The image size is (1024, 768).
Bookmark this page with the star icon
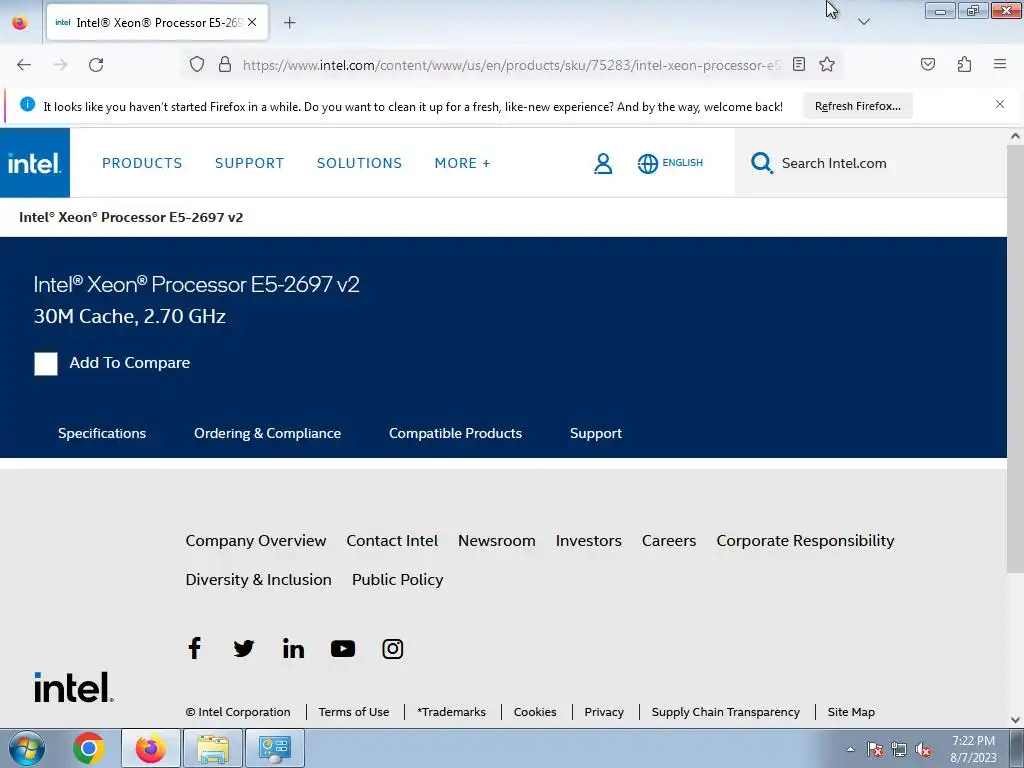[x=827, y=64]
